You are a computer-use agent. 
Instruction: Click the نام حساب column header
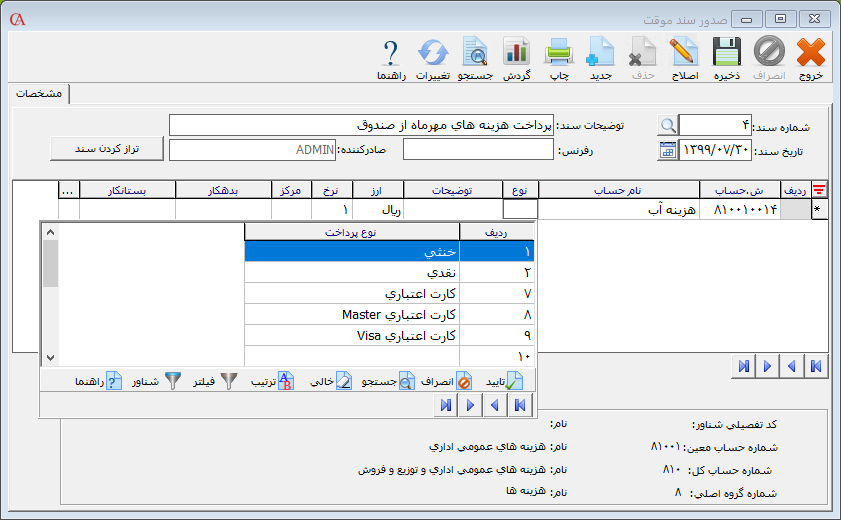(619, 190)
